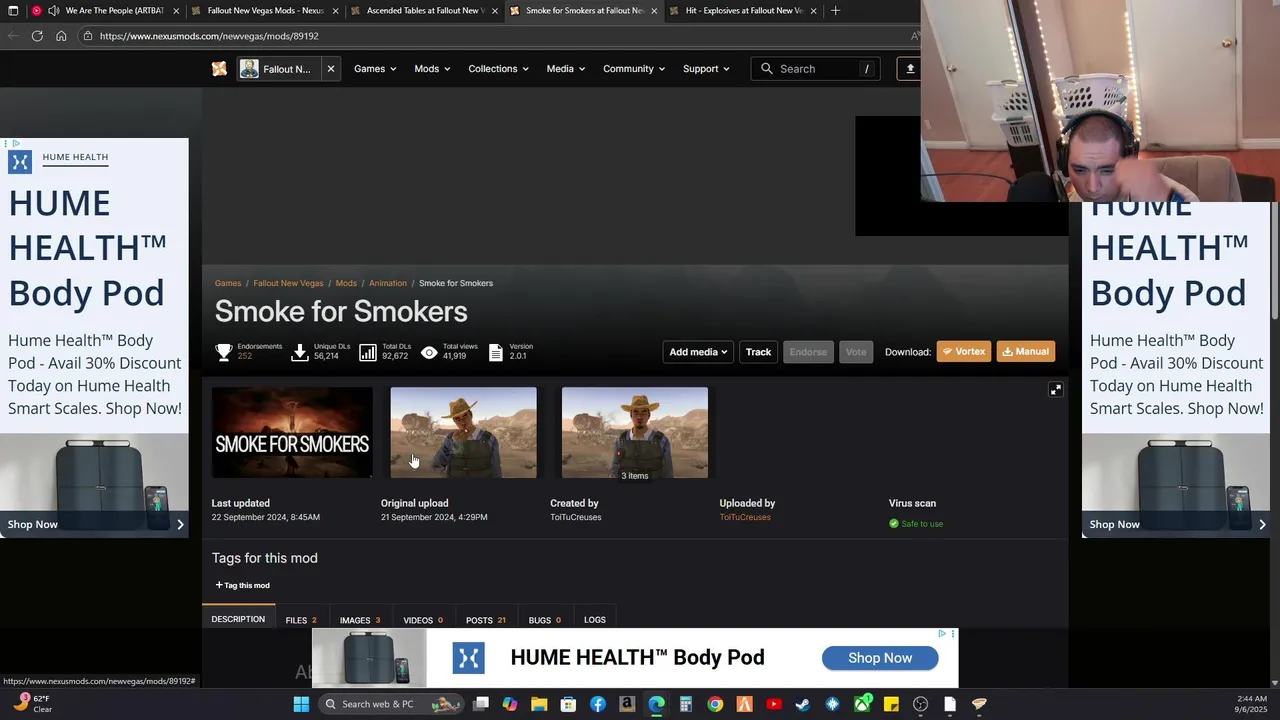This screenshot has height=720, width=1280.
Task: Click Fallout New Vegas breadcrumb link
Action: click(288, 283)
